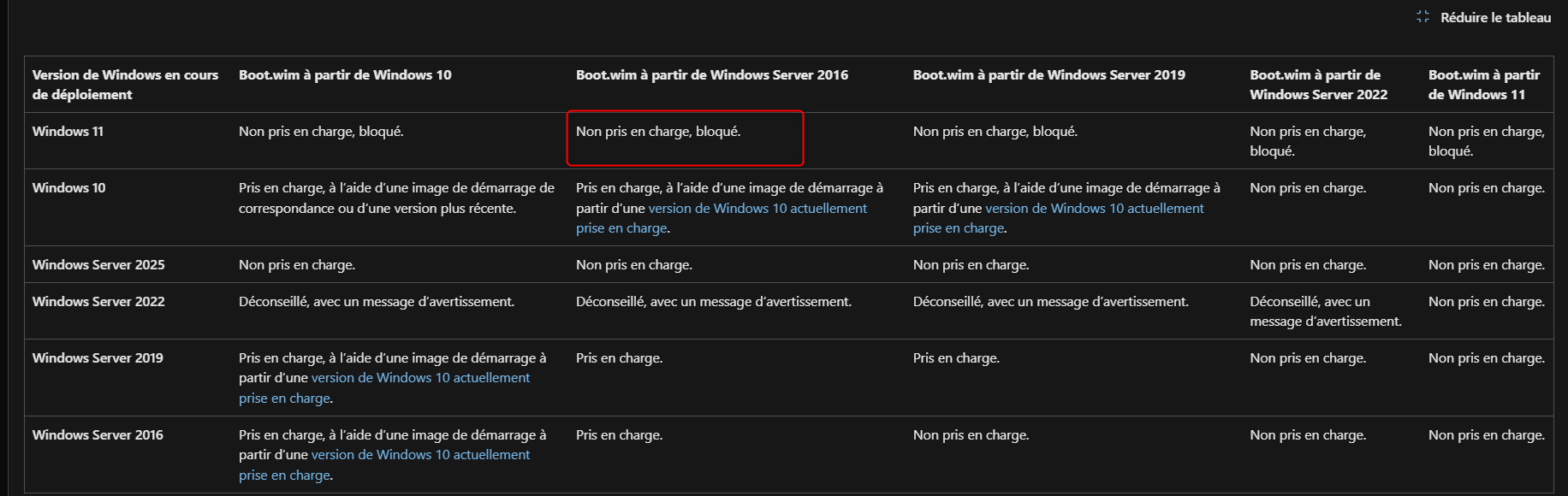Select header 'Boot.wim à partir de Windows 11'
This screenshot has height=496, width=1568.
click(1484, 85)
